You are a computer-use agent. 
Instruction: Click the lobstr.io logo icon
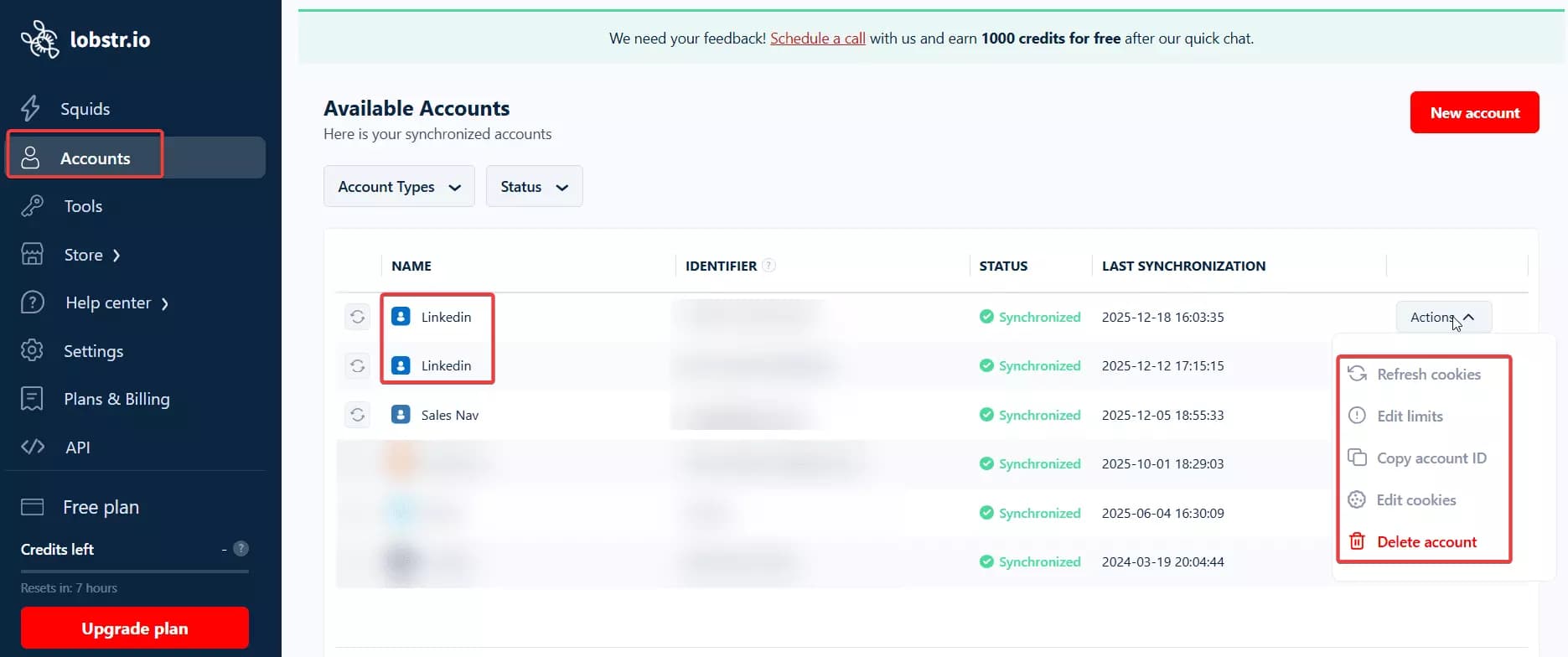[38, 39]
